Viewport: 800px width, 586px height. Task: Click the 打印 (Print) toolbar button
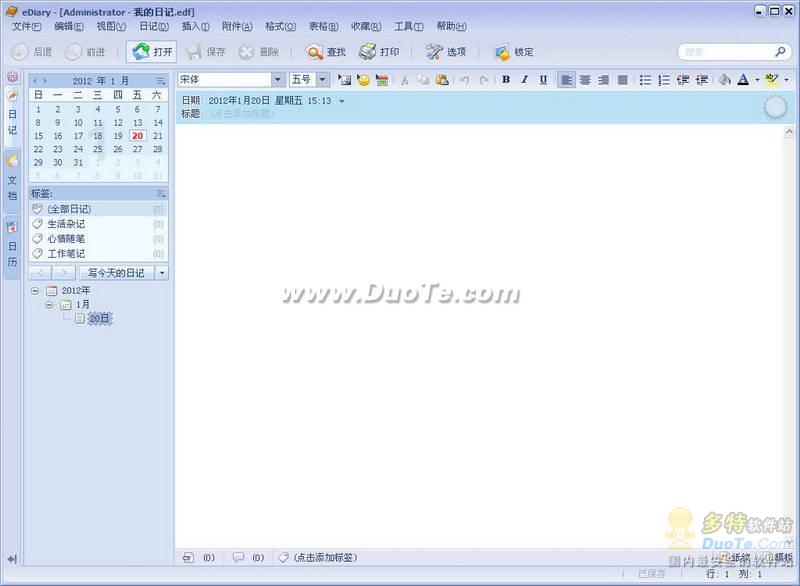coord(379,52)
